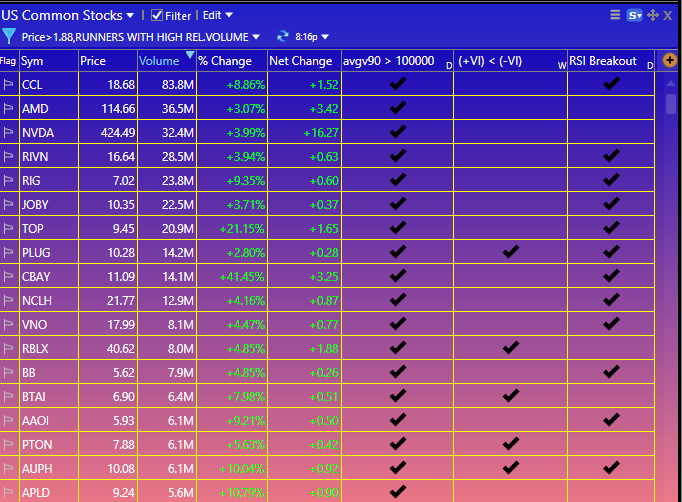
Task: Flag the PLUG row
Action: [x=8, y=252]
